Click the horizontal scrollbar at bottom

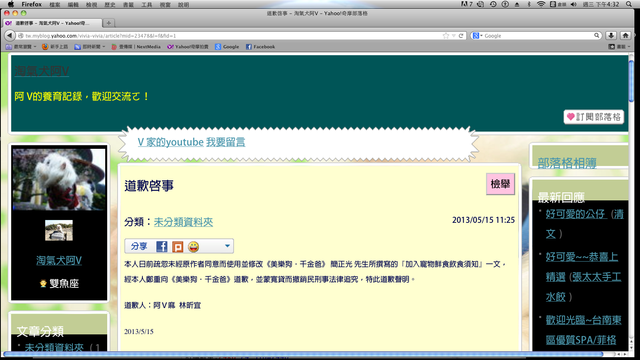point(302,354)
